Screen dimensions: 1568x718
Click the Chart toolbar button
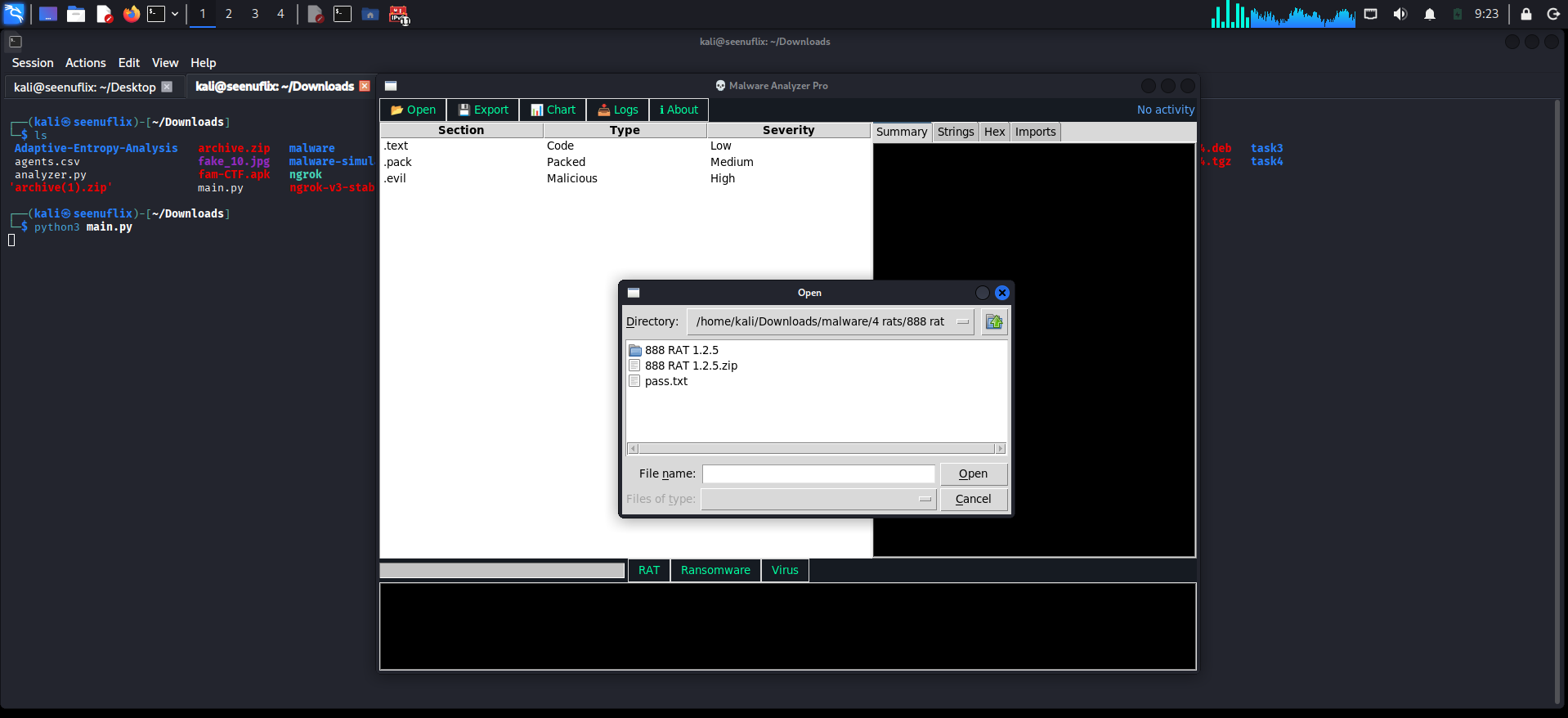553,110
